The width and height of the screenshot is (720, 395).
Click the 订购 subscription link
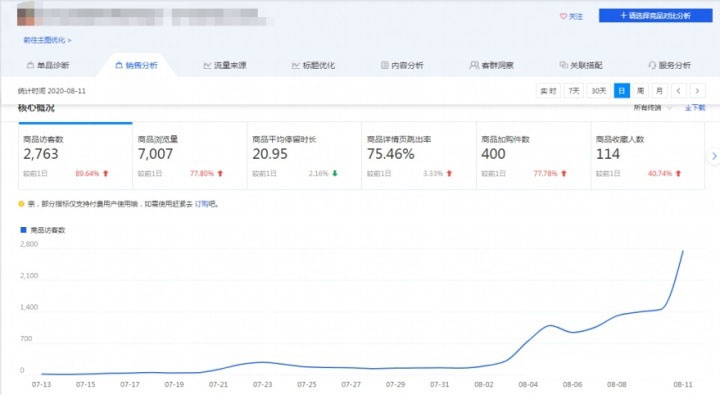pos(202,204)
